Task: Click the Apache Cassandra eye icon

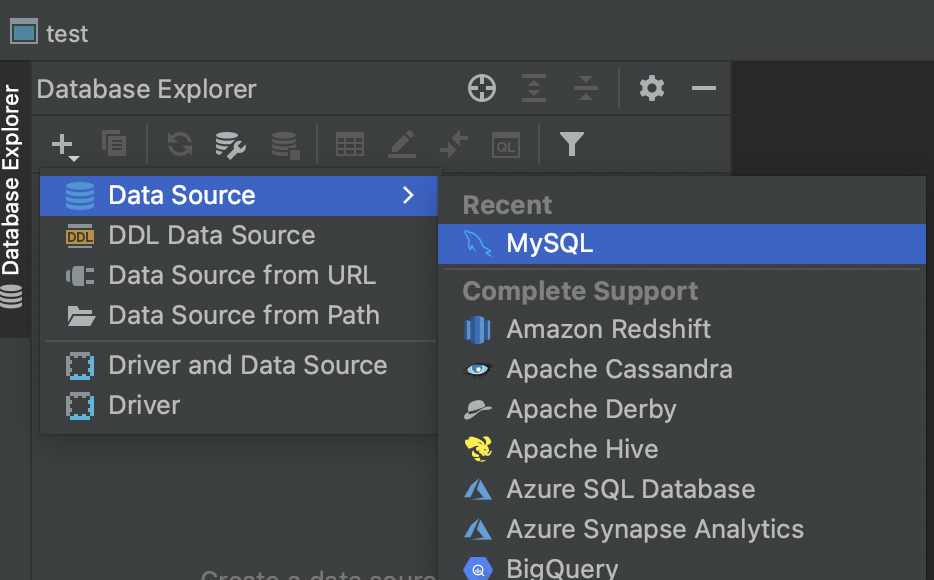Action: 478,370
